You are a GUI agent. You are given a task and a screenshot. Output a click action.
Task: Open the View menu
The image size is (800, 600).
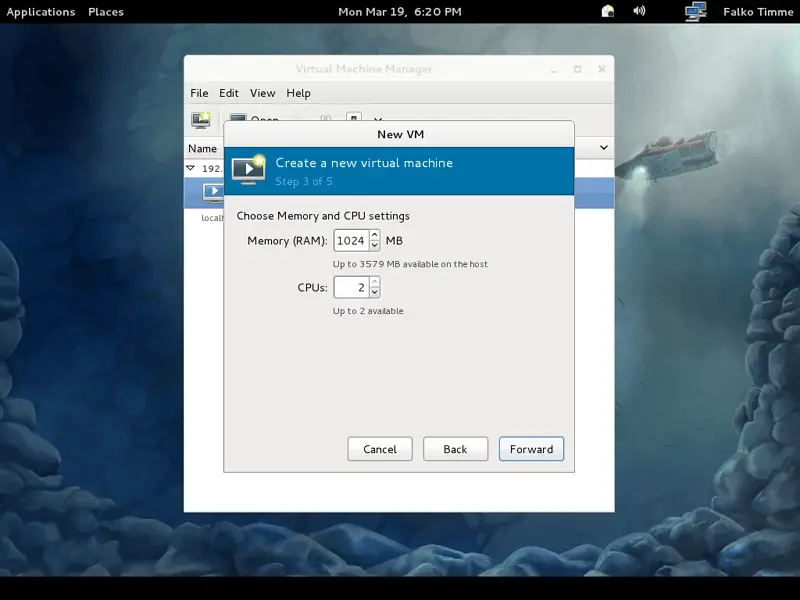pos(262,93)
